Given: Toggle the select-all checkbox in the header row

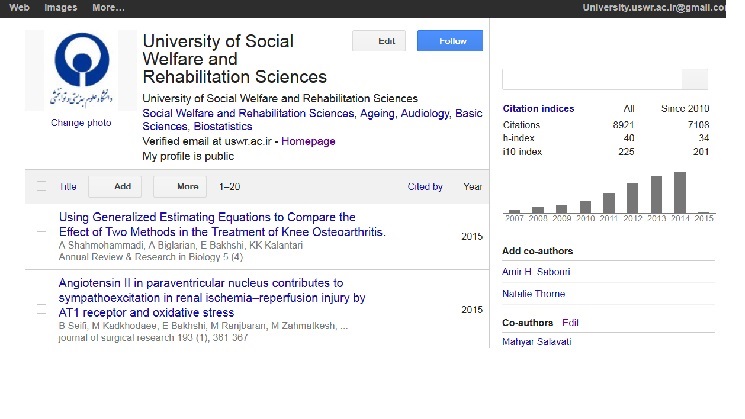Looking at the screenshot, I should 41,186.
